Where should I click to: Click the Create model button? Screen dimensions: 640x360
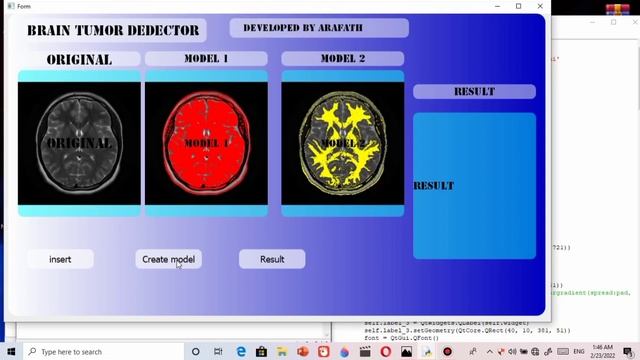click(x=169, y=259)
